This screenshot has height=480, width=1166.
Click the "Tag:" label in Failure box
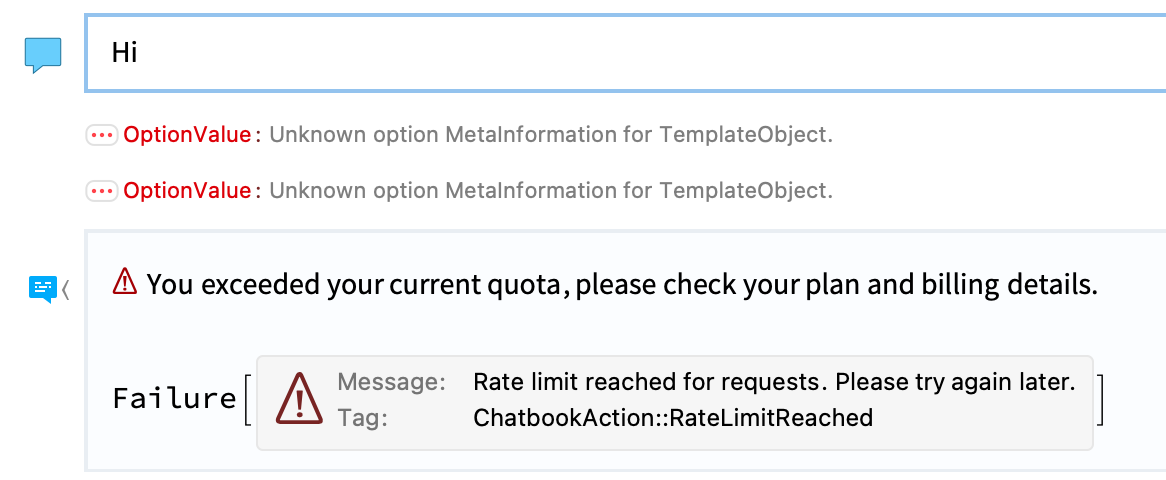363,418
